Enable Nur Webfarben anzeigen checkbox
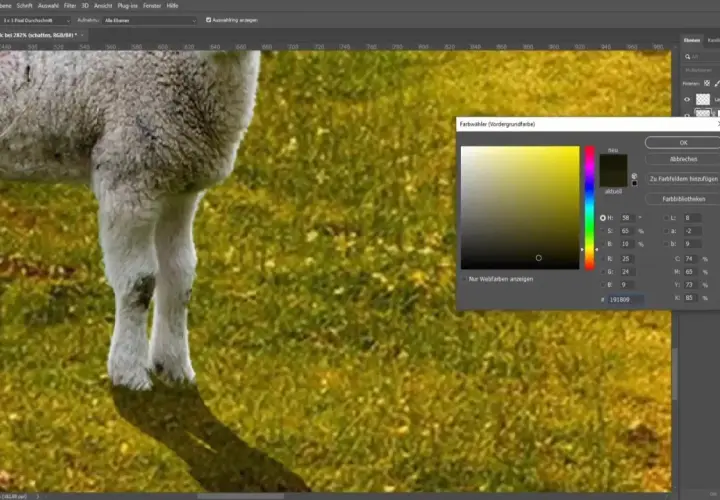The height and width of the screenshot is (500, 720). [x=464, y=279]
